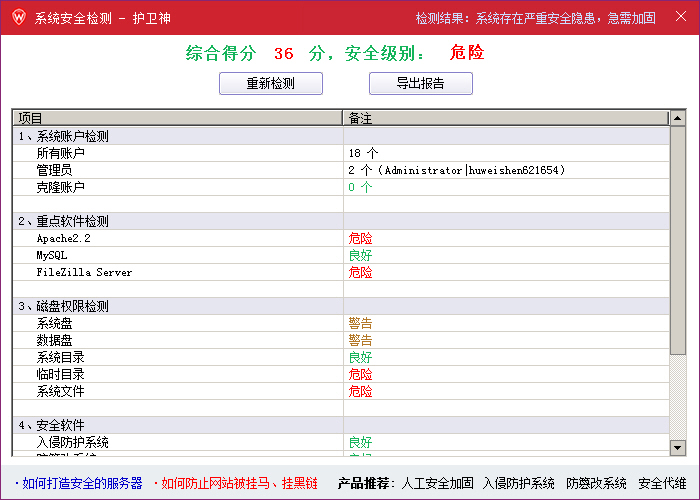Click the 警告 status for 系统盘
Screen dimensions: 700x500
360,323
